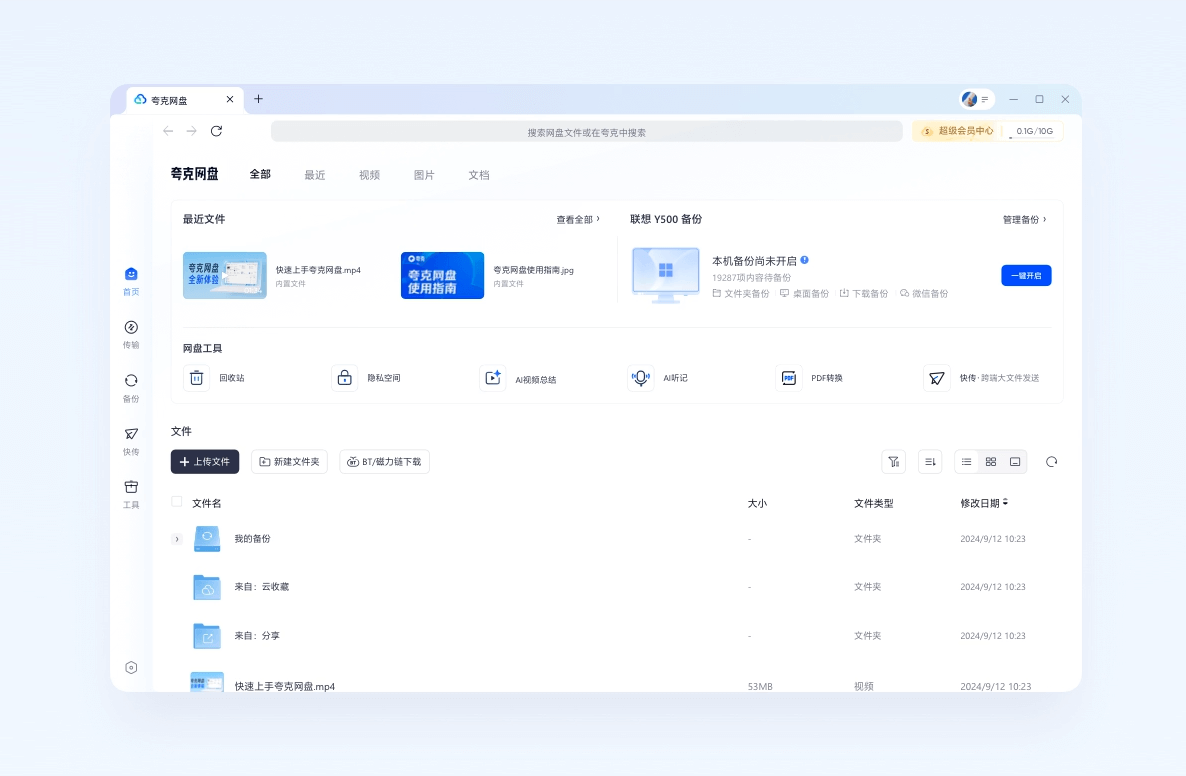Click the 上传文件 button
This screenshot has height=776, width=1186.
click(x=205, y=461)
